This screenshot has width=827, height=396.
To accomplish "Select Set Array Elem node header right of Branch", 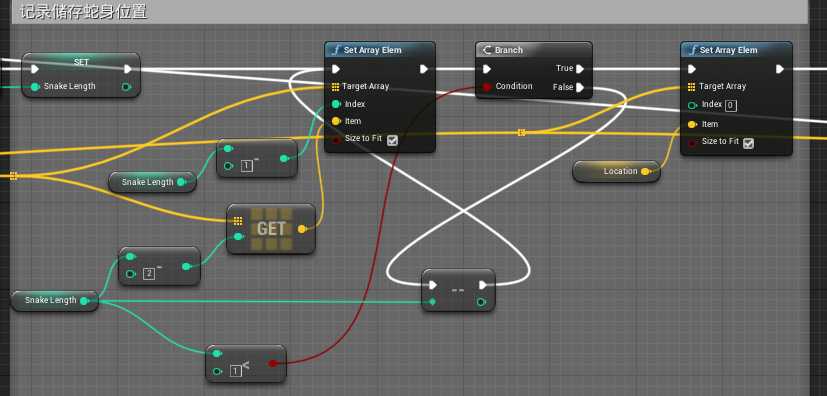I will 736,50.
